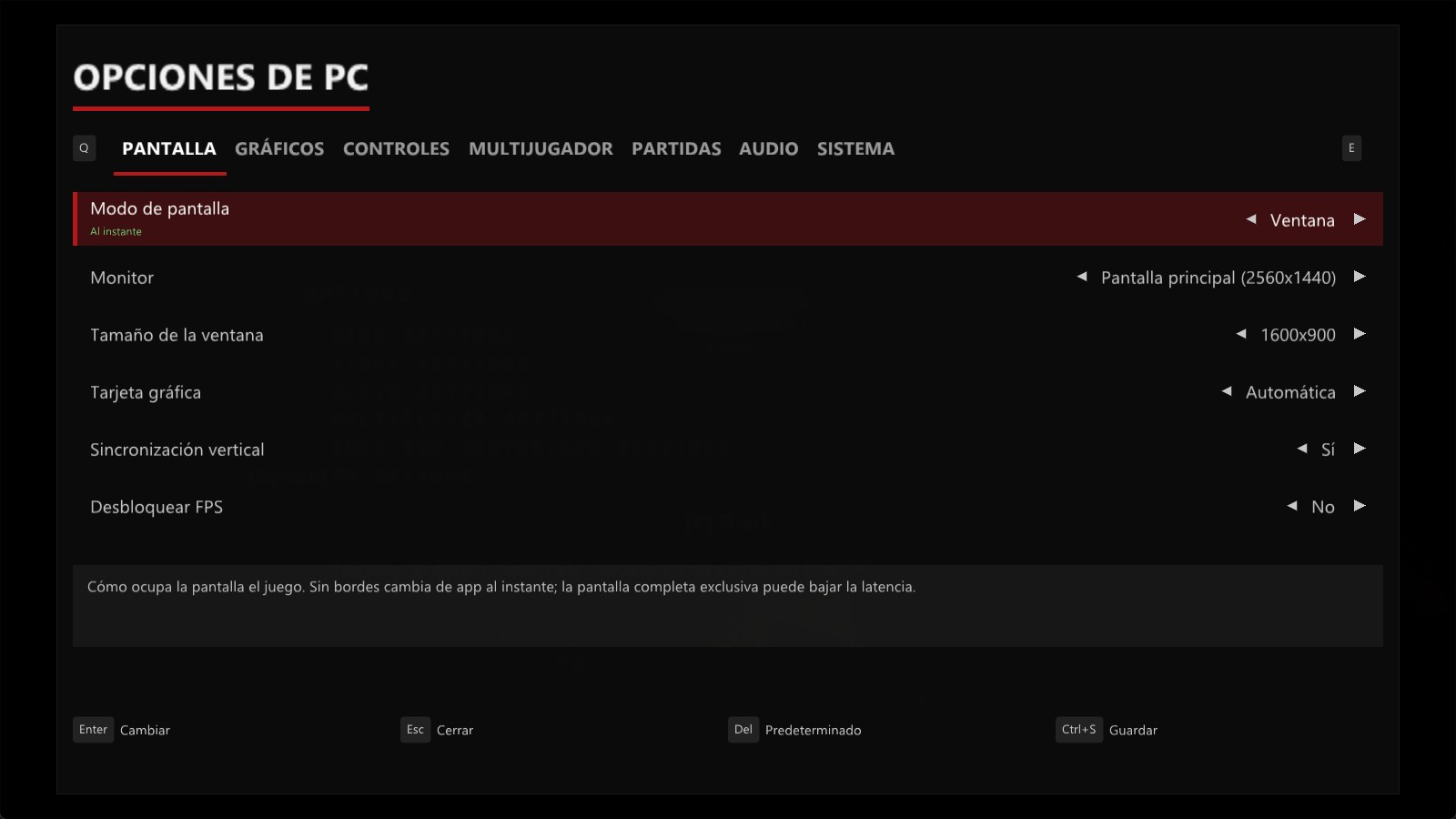Select the Monitor setting row label
The width and height of the screenshot is (1456, 819).
tap(122, 278)
